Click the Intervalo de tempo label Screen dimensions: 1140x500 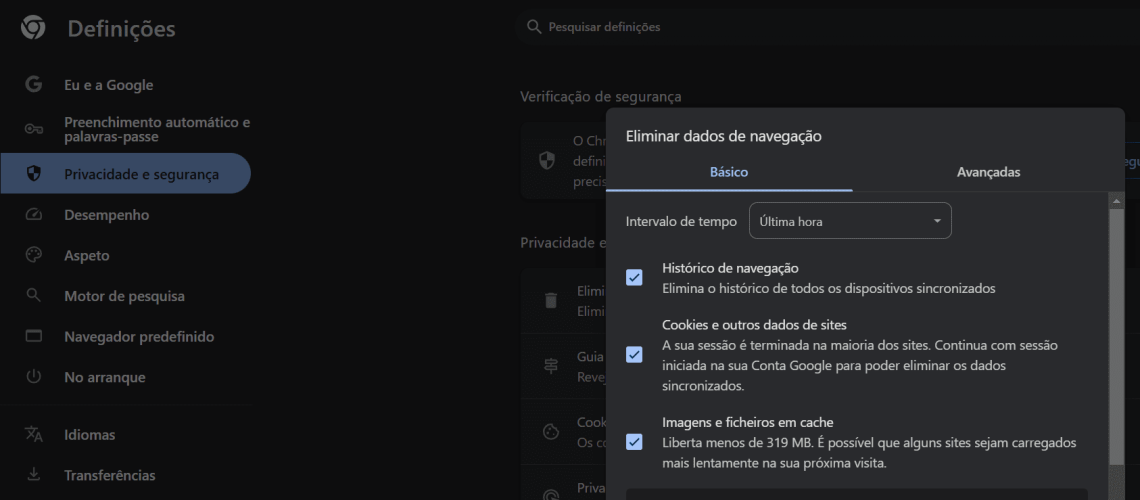(681, 222)
